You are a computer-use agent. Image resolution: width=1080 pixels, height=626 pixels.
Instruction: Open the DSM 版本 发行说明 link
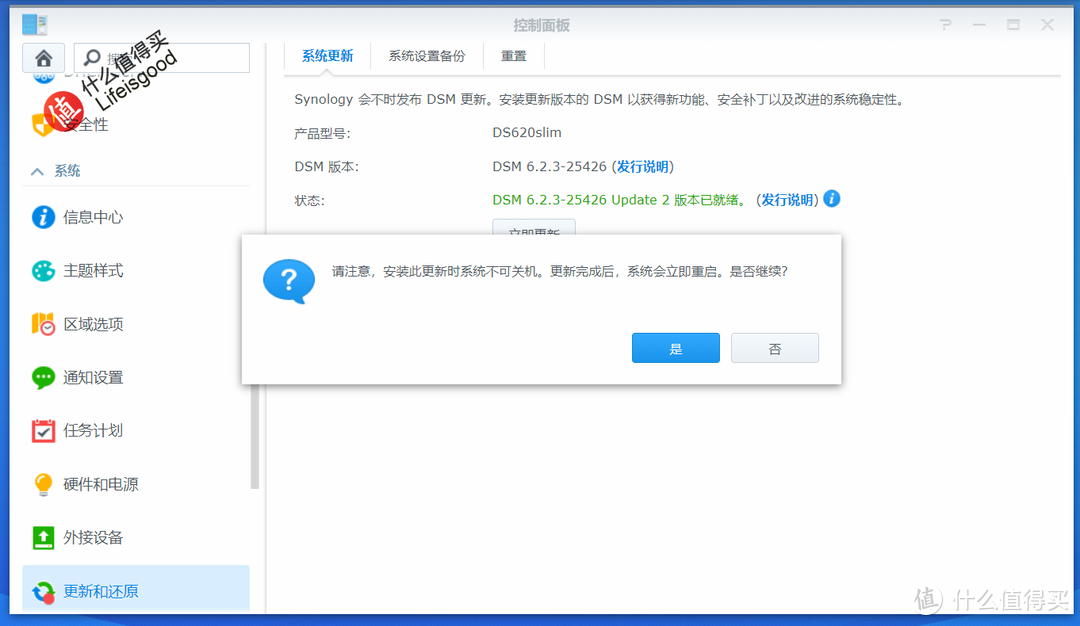point(642,166)
